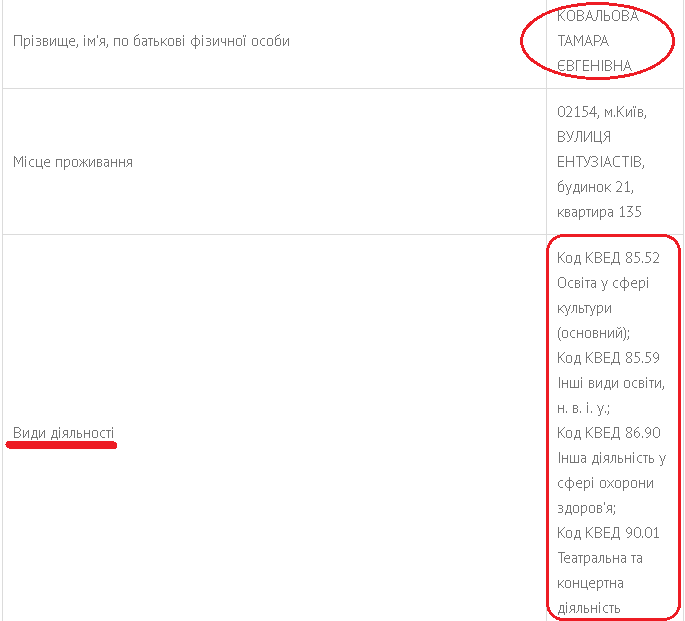Click the postal code line '02154, м.Київ,'

coord(602,112)
